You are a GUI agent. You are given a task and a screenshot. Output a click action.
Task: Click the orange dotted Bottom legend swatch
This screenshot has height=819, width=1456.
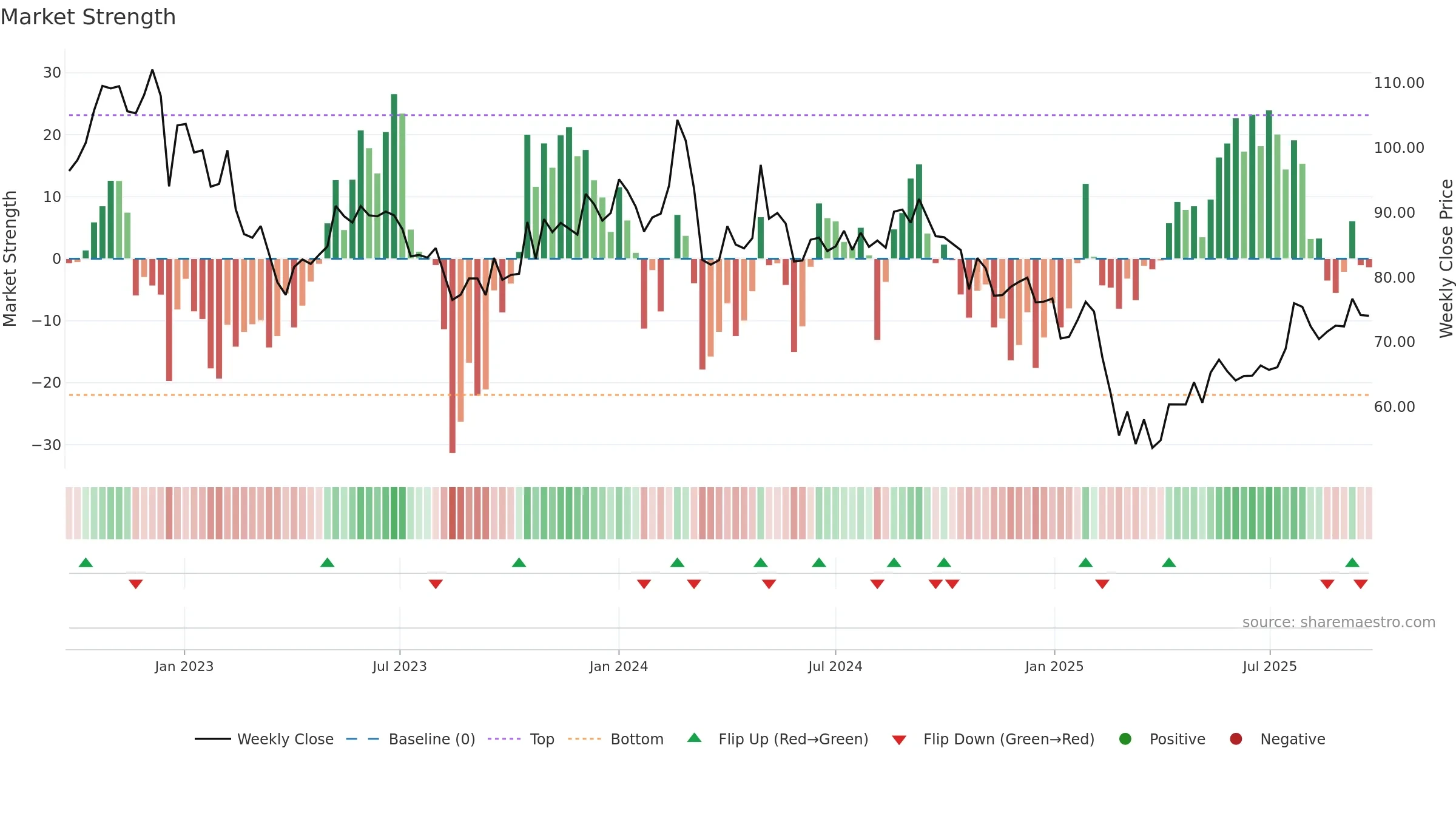tap(584, 739)
